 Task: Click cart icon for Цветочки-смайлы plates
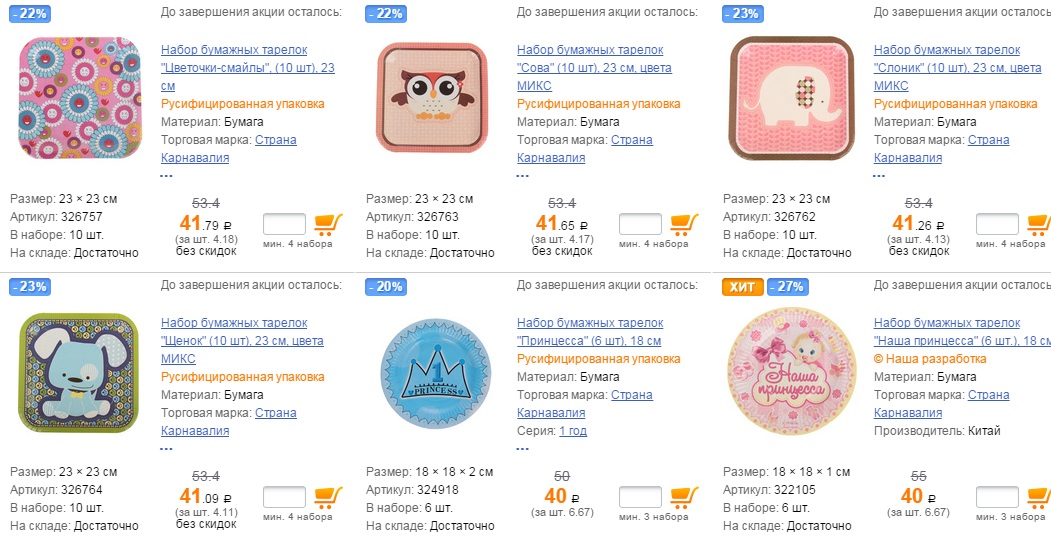click(328, 224)
